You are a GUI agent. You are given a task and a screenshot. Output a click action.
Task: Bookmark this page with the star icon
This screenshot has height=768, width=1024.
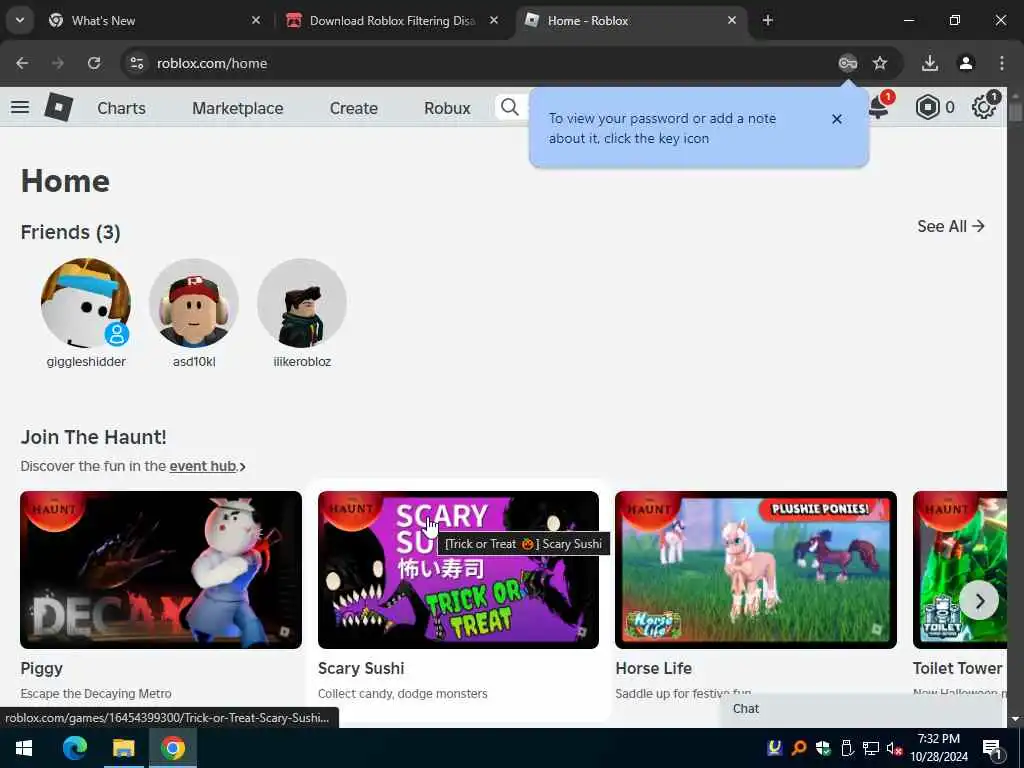coord(880,63)
